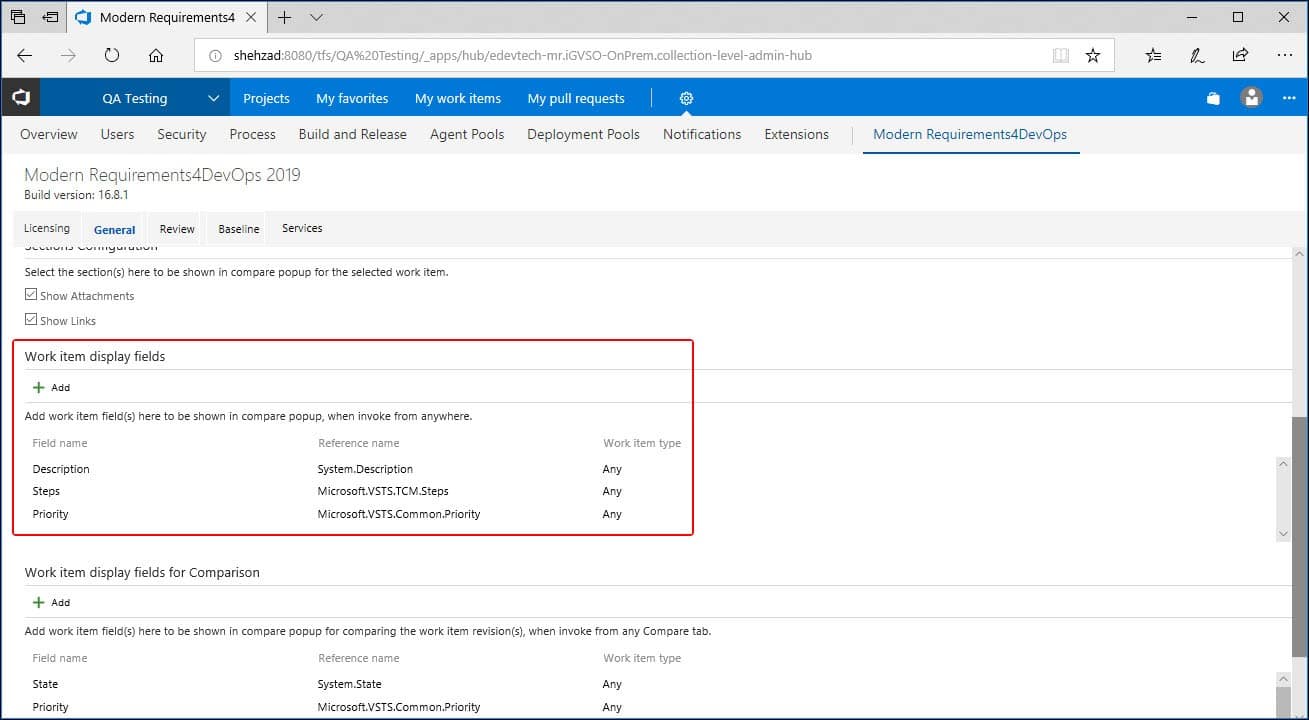Toggle the Show Attachments checkbox
1309x720 pixels.
[x=31, y=296]
